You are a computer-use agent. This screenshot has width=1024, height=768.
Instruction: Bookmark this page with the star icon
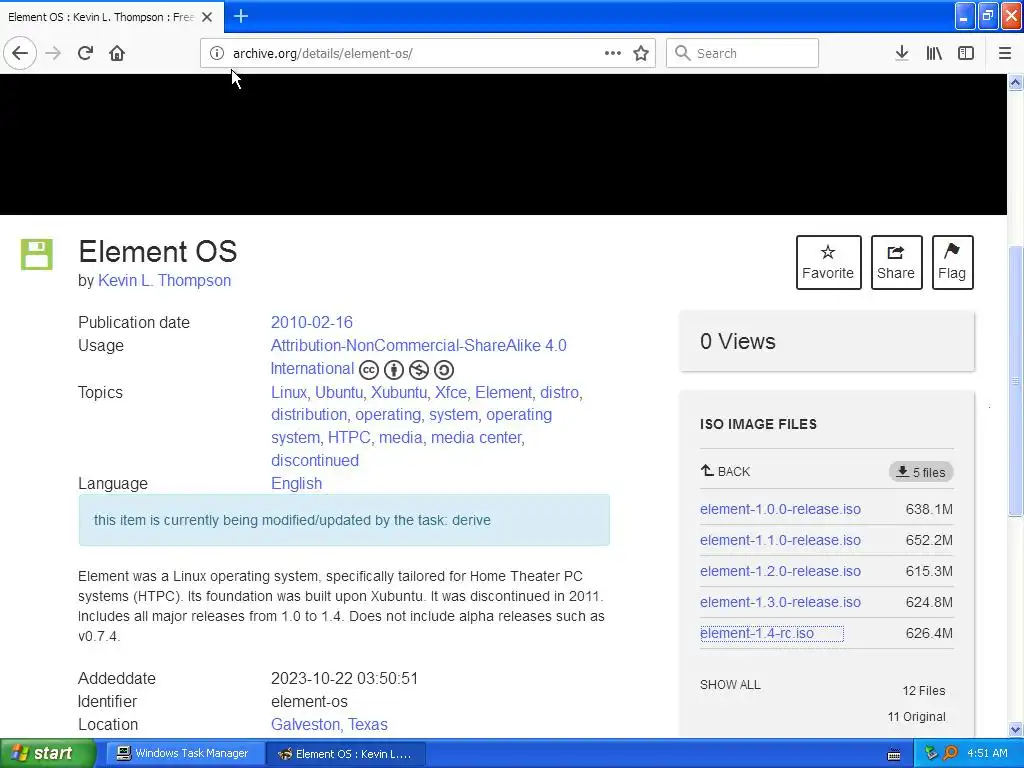click(x=641, y=54)
